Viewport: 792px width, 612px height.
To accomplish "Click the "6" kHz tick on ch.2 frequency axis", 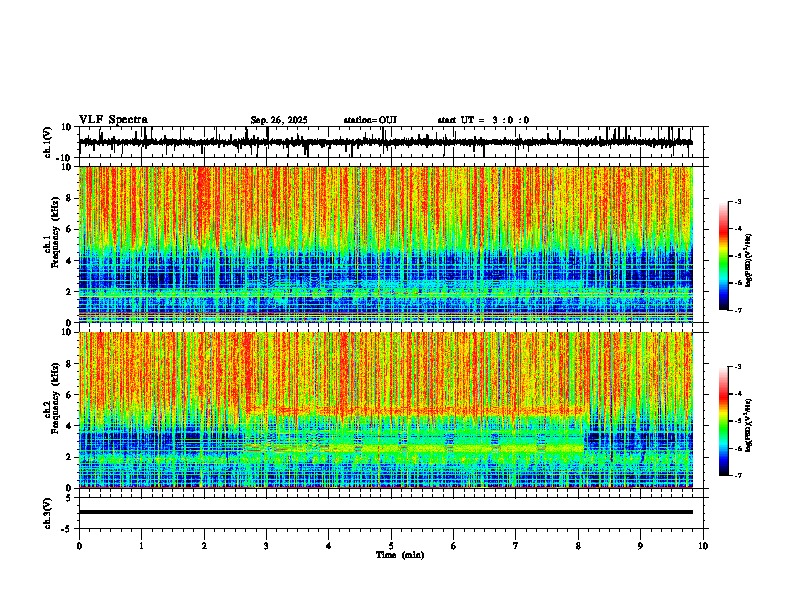I will pos(69,395).
